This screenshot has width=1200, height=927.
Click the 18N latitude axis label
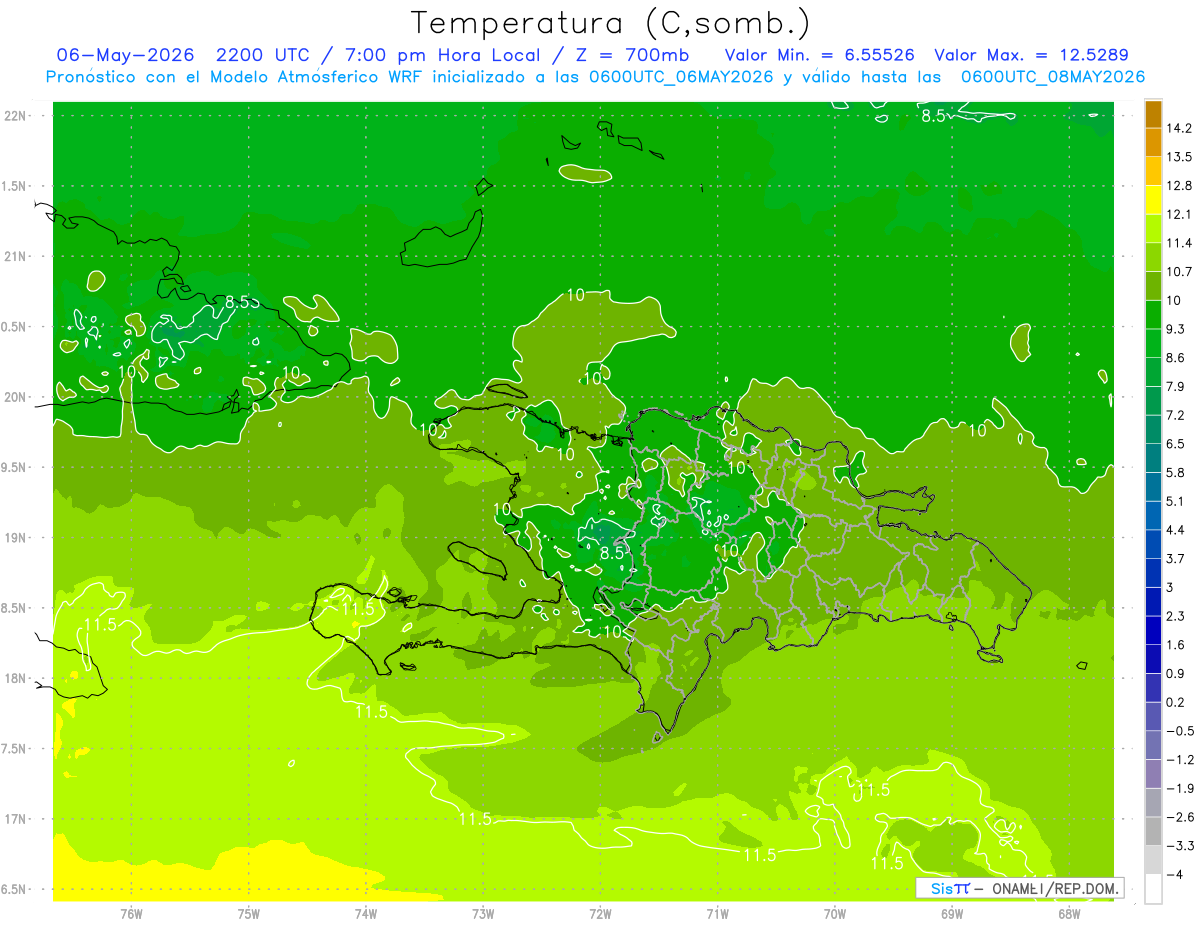(16, 678)
